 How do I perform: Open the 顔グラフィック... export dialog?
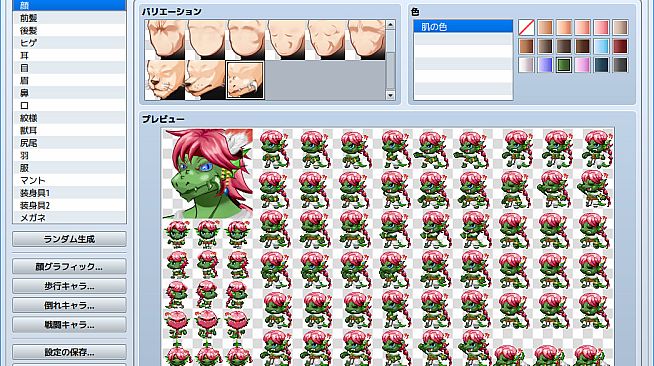tap(69, 267)
